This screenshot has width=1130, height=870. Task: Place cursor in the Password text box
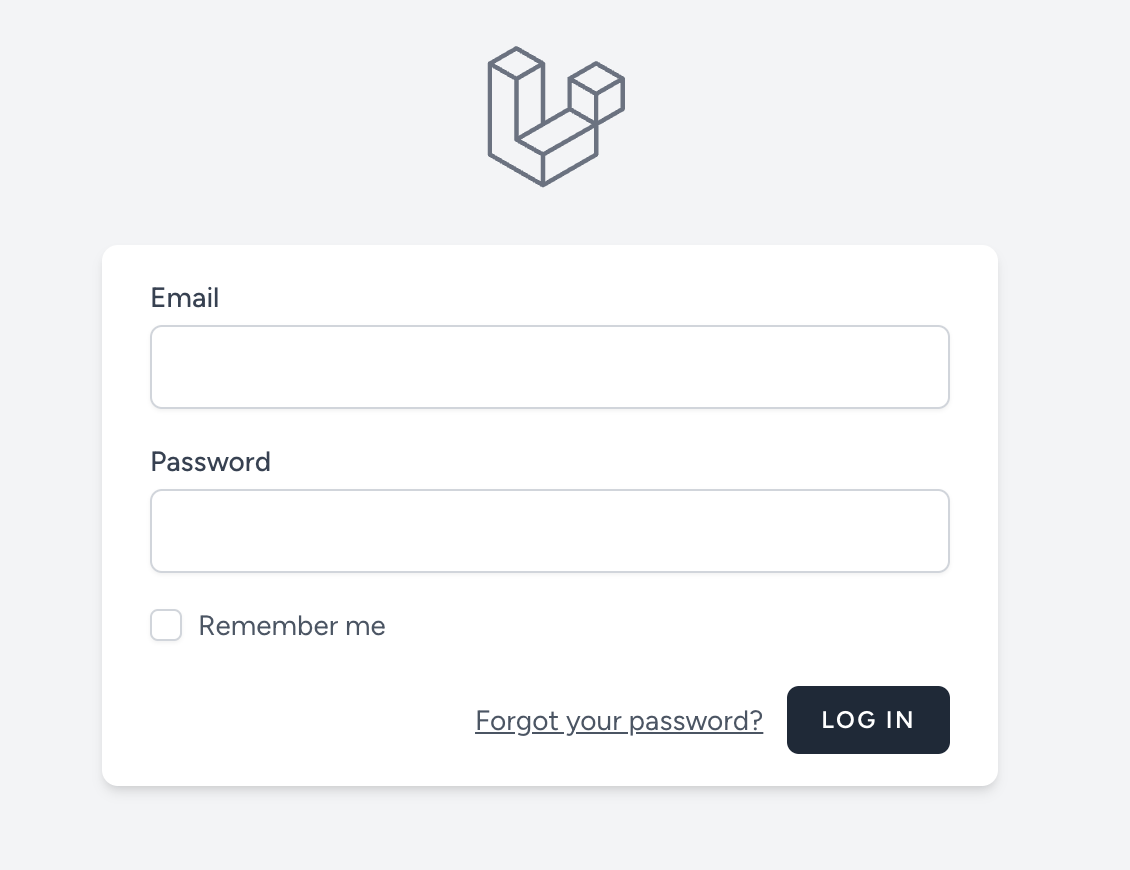[549, 531]
